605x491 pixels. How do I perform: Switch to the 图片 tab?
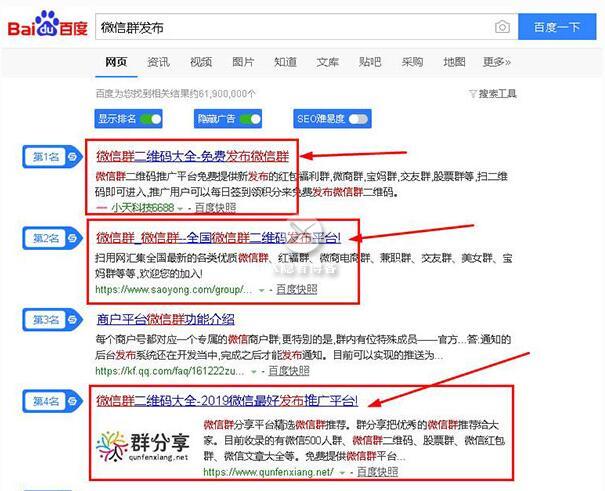pyautogui.click(x=243, y=62)
